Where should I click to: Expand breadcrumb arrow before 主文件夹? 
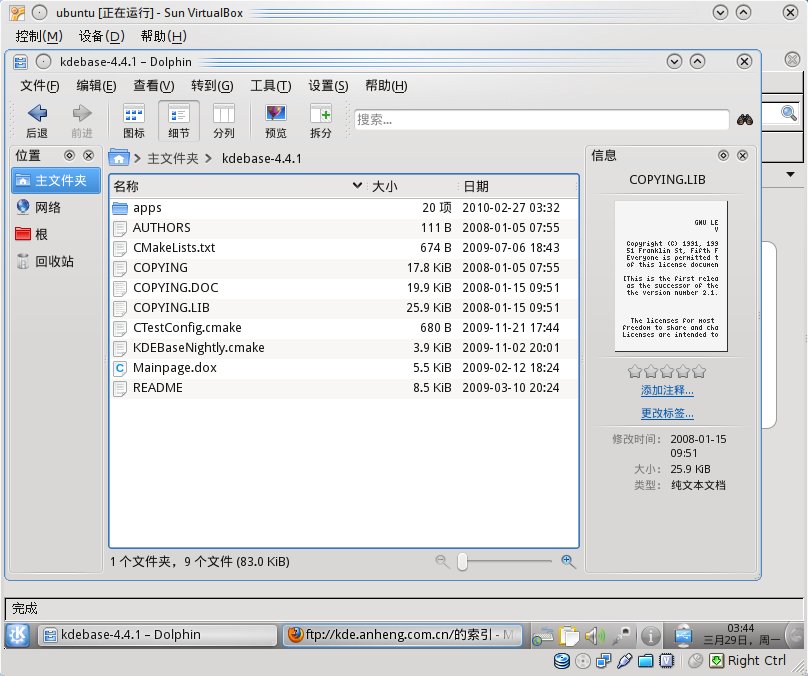137,158
